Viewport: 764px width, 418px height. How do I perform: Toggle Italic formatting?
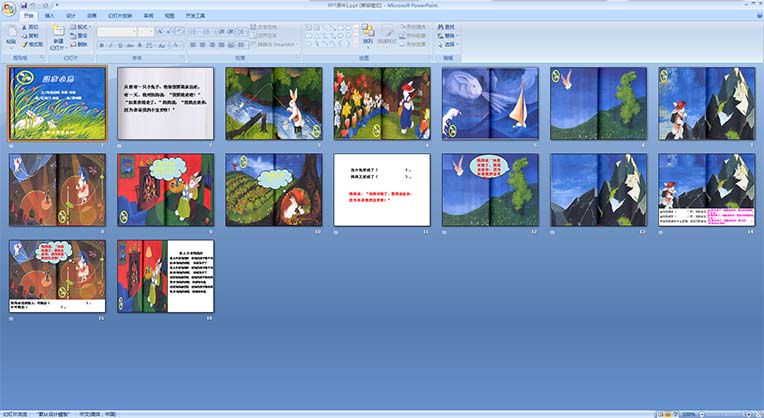pos(111,45)
